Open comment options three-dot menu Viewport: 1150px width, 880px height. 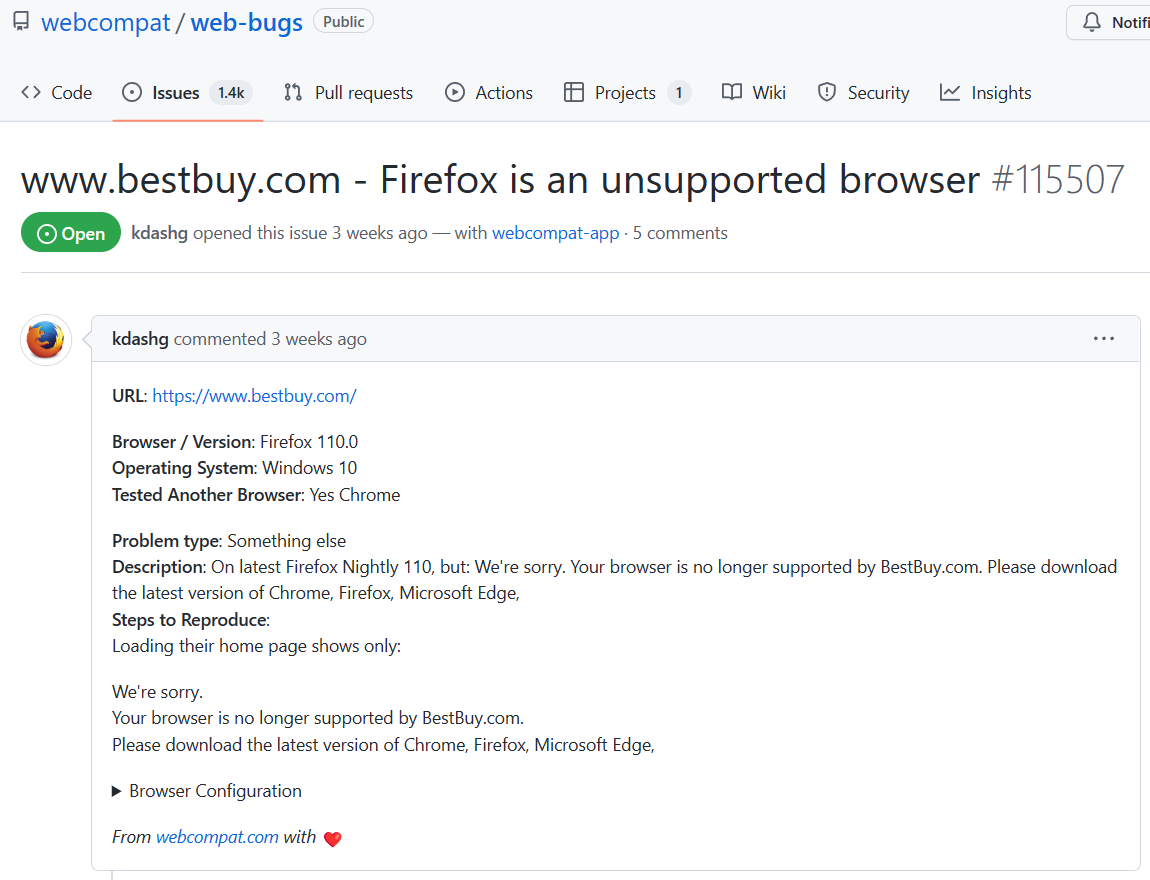1103,339
